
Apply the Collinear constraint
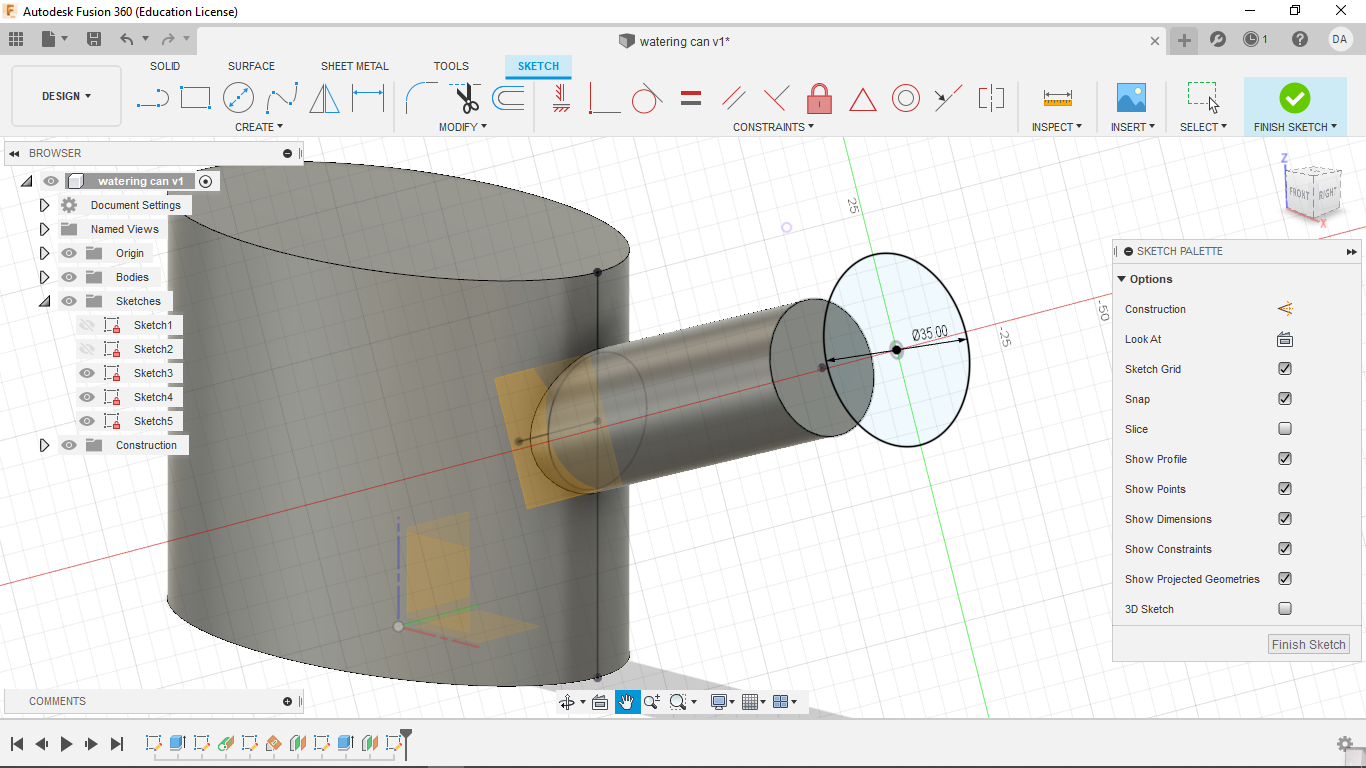tap(948, 98)
